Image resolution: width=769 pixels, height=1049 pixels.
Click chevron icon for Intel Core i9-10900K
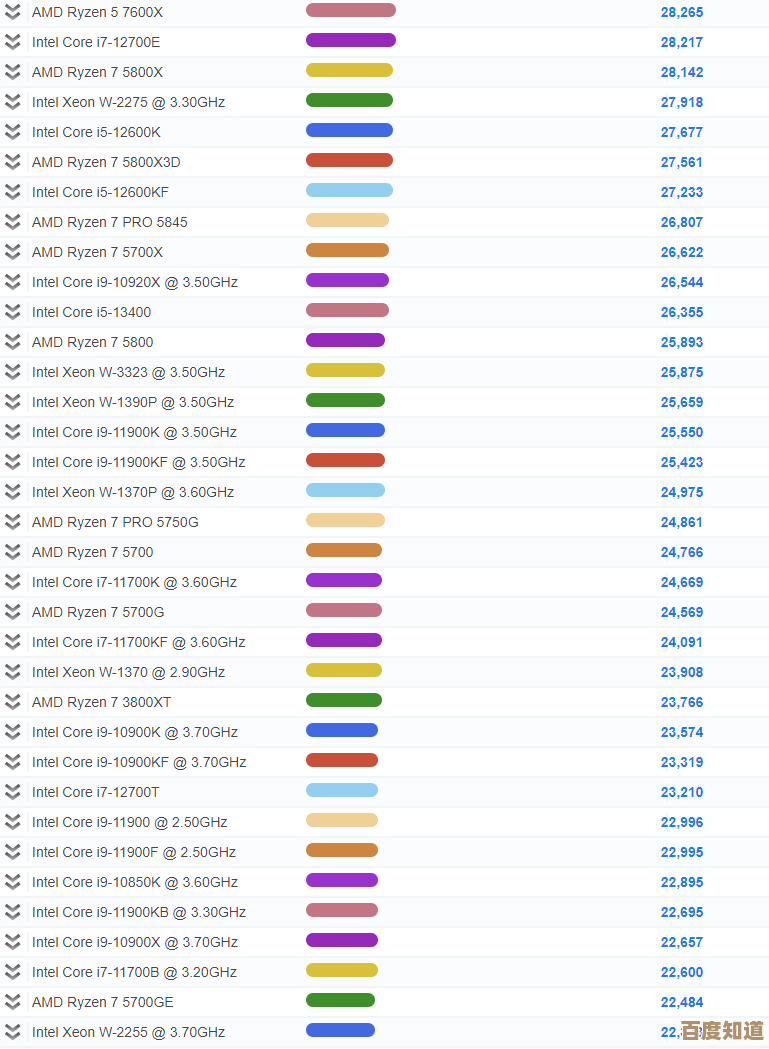tap(12, 732)
